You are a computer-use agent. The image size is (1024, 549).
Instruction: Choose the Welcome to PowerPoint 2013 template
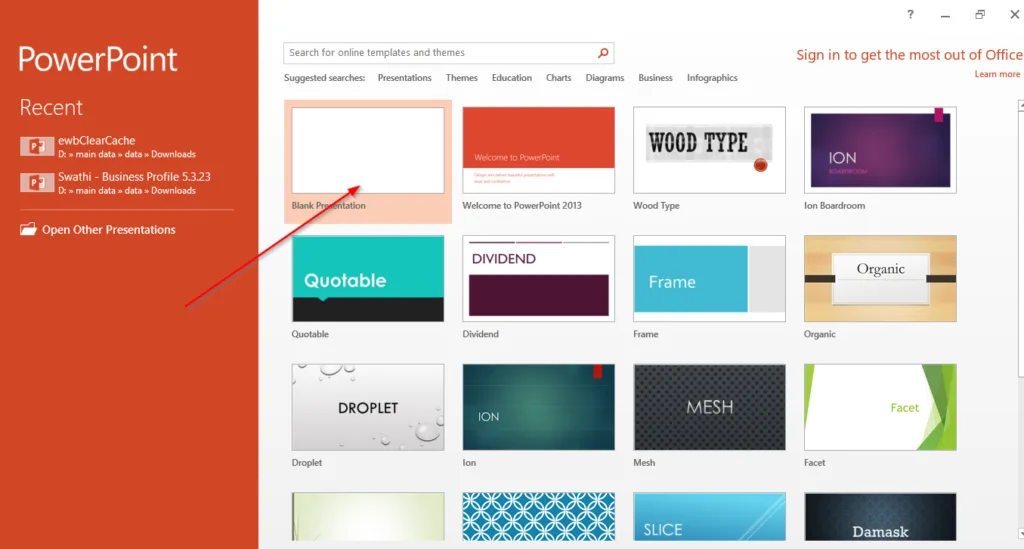pyautogui.click(x=538, y=150)
